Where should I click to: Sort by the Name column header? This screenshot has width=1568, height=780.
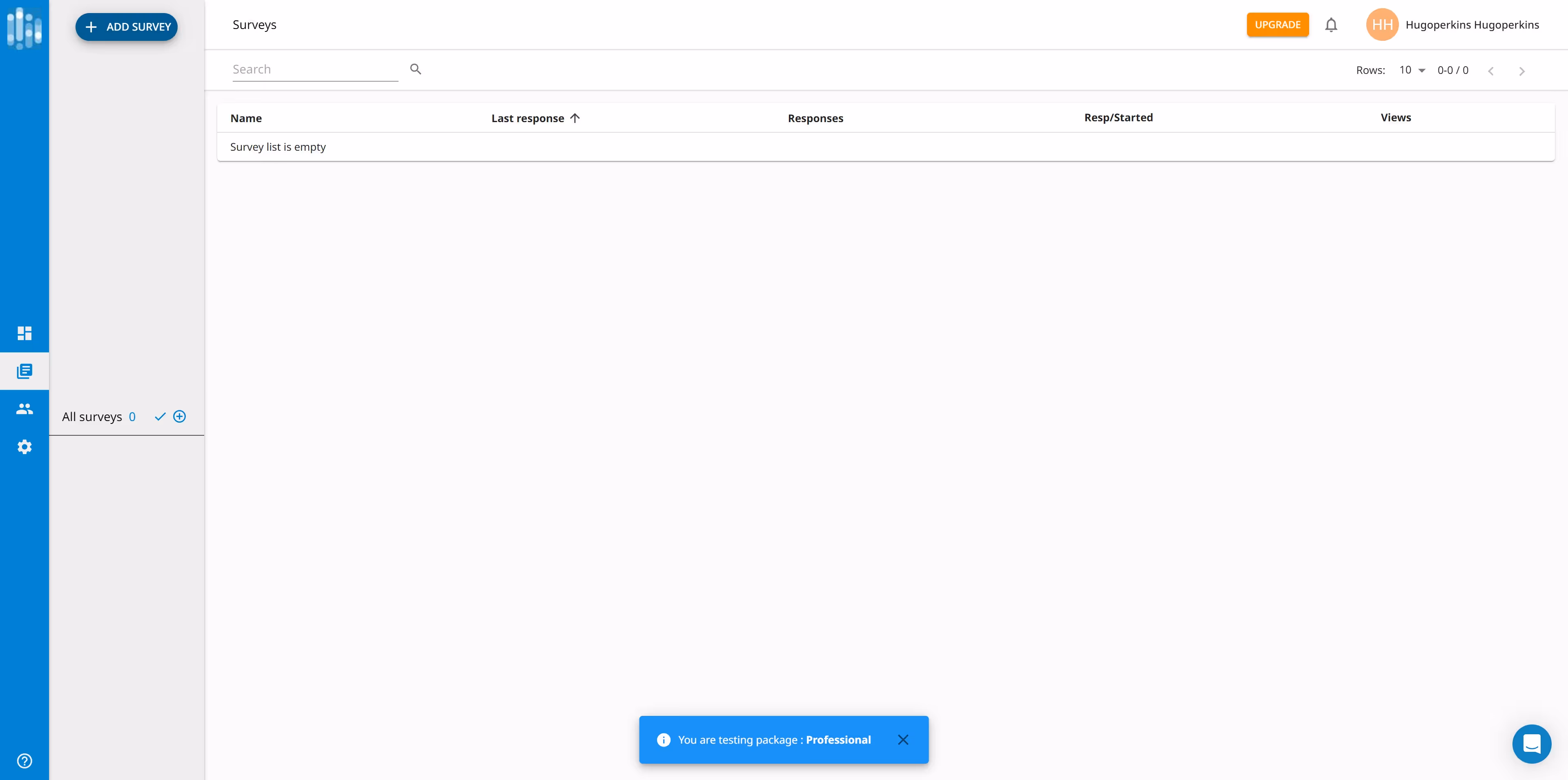246,118
